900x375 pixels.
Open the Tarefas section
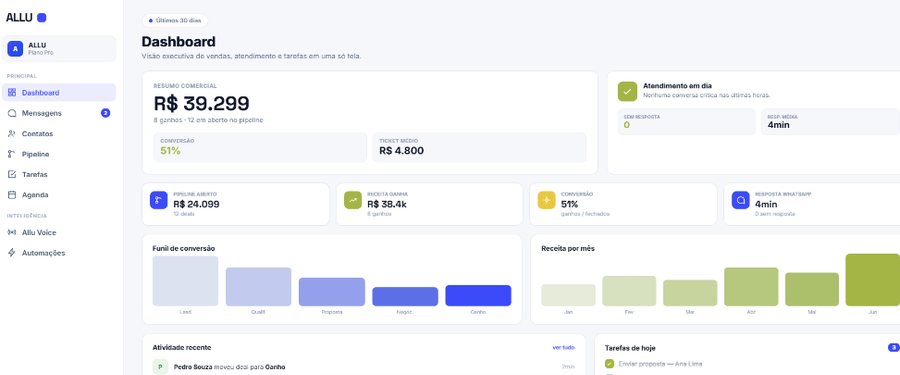59,175
